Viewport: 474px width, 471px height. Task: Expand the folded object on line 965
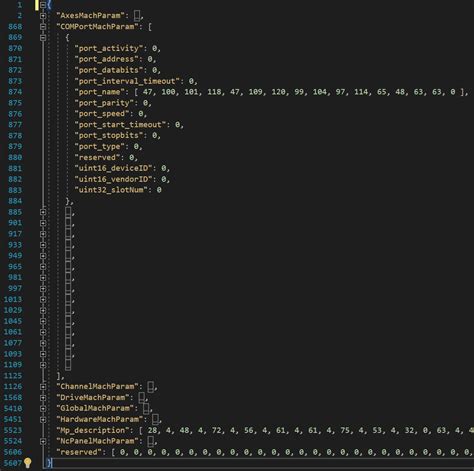[x=43, y=267]
